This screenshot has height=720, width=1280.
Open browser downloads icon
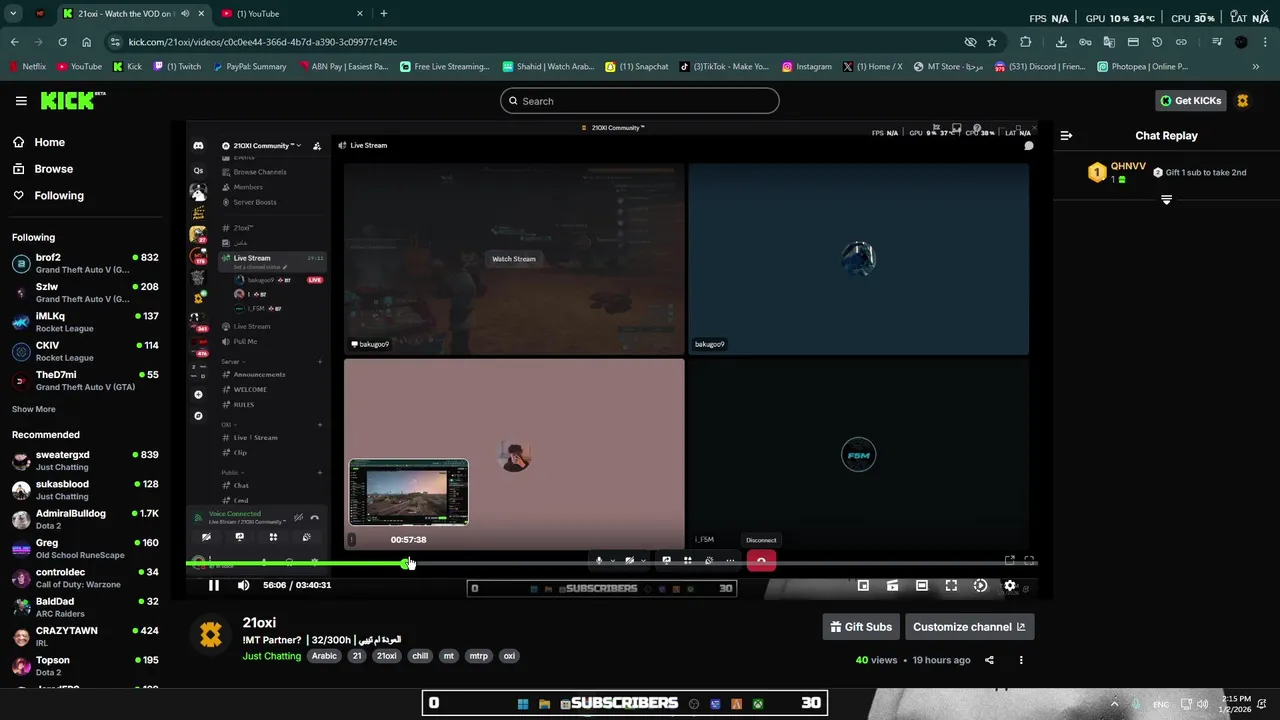tap(1061, 42)
